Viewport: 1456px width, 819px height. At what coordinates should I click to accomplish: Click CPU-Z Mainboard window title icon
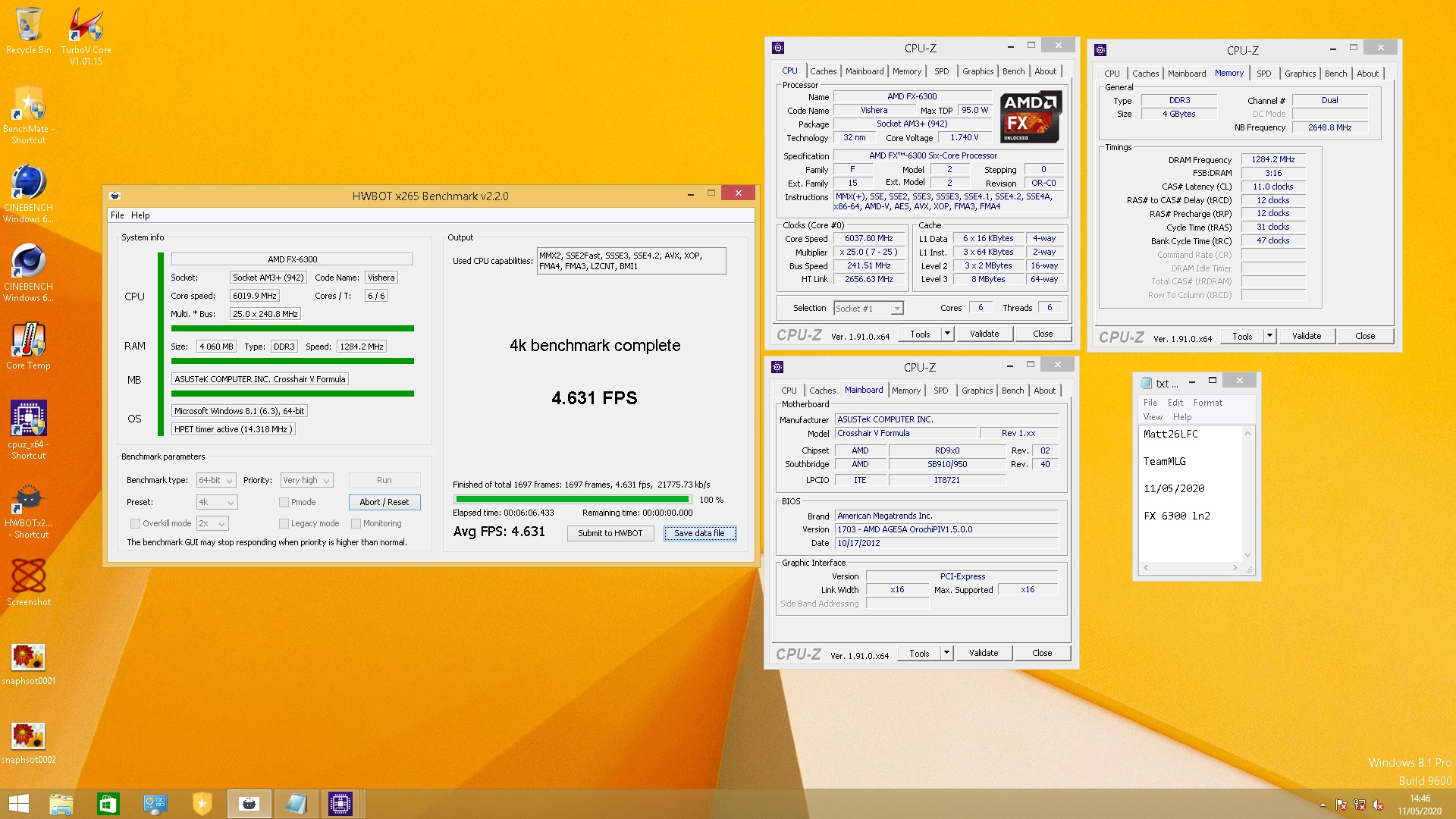[x=777, y=367]
